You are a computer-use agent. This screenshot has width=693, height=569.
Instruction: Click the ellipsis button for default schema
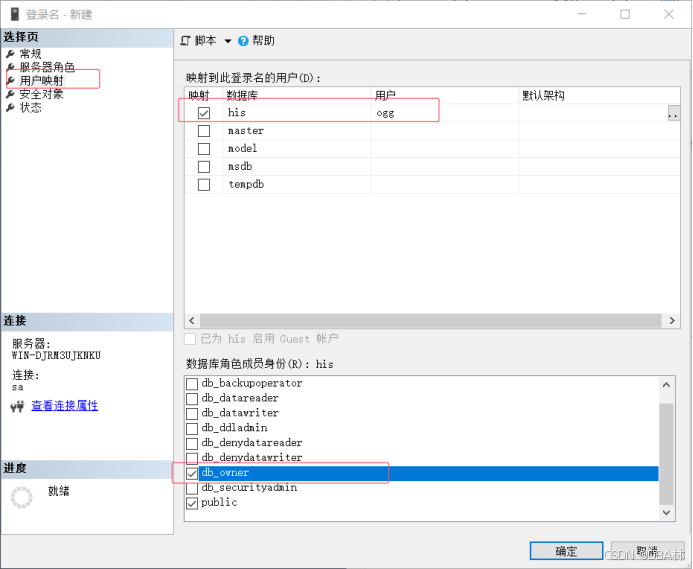point(674,113)
